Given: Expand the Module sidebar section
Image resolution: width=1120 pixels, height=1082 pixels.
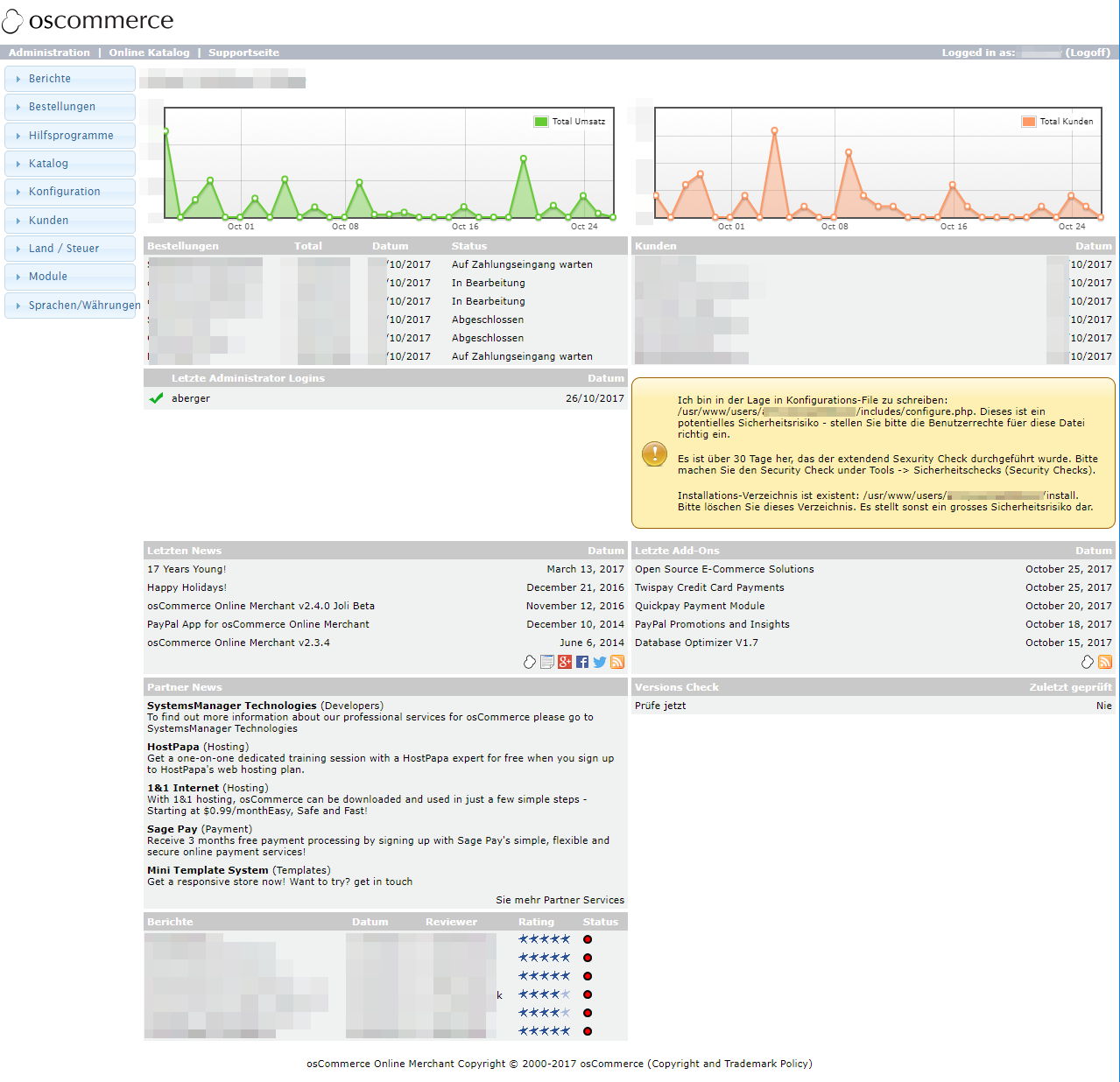Looking at the screenshot, I should point(70,277).
